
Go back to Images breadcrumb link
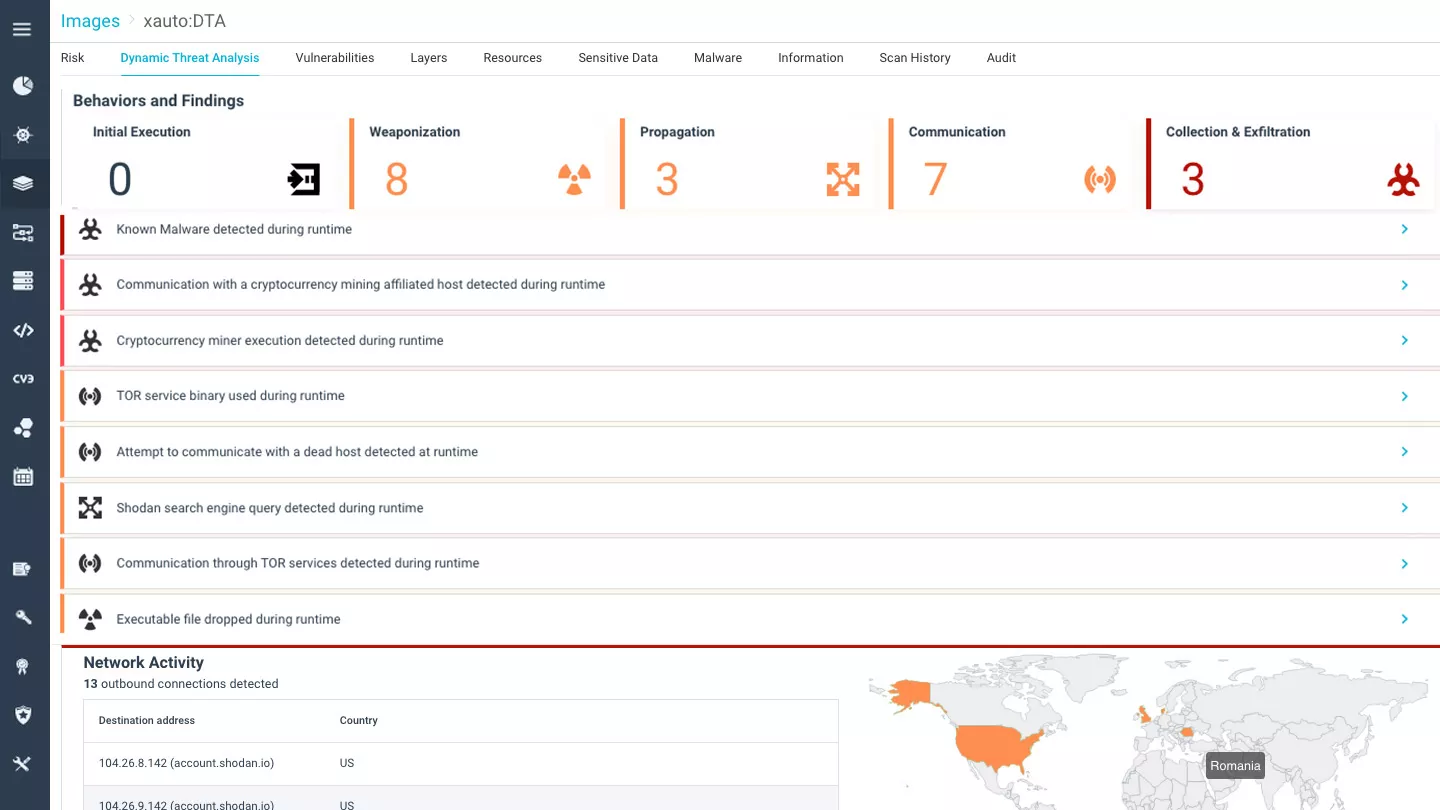pos(90,21)
